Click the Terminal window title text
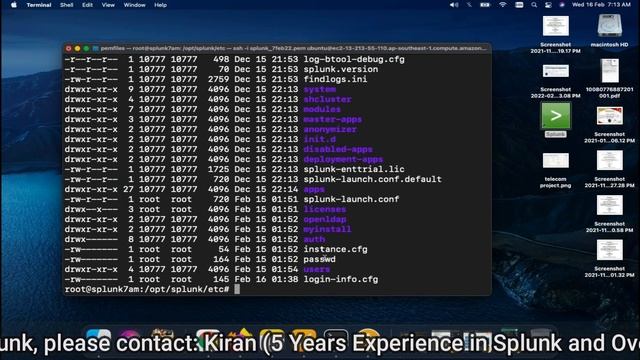 pos(294,48)
